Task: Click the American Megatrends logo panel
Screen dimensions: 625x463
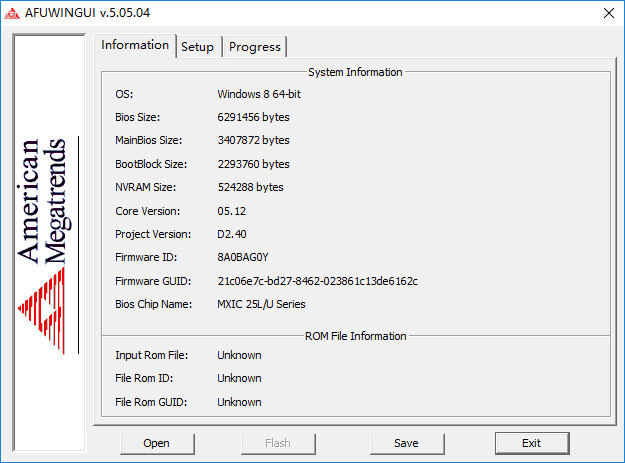Action: click(49, 243)
